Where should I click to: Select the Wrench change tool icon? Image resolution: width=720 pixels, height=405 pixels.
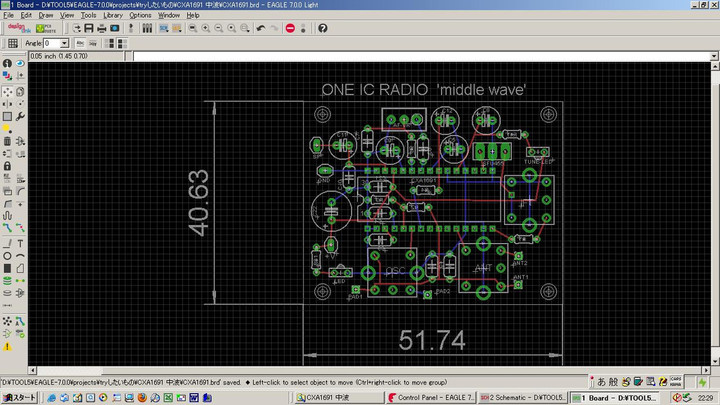21,116
